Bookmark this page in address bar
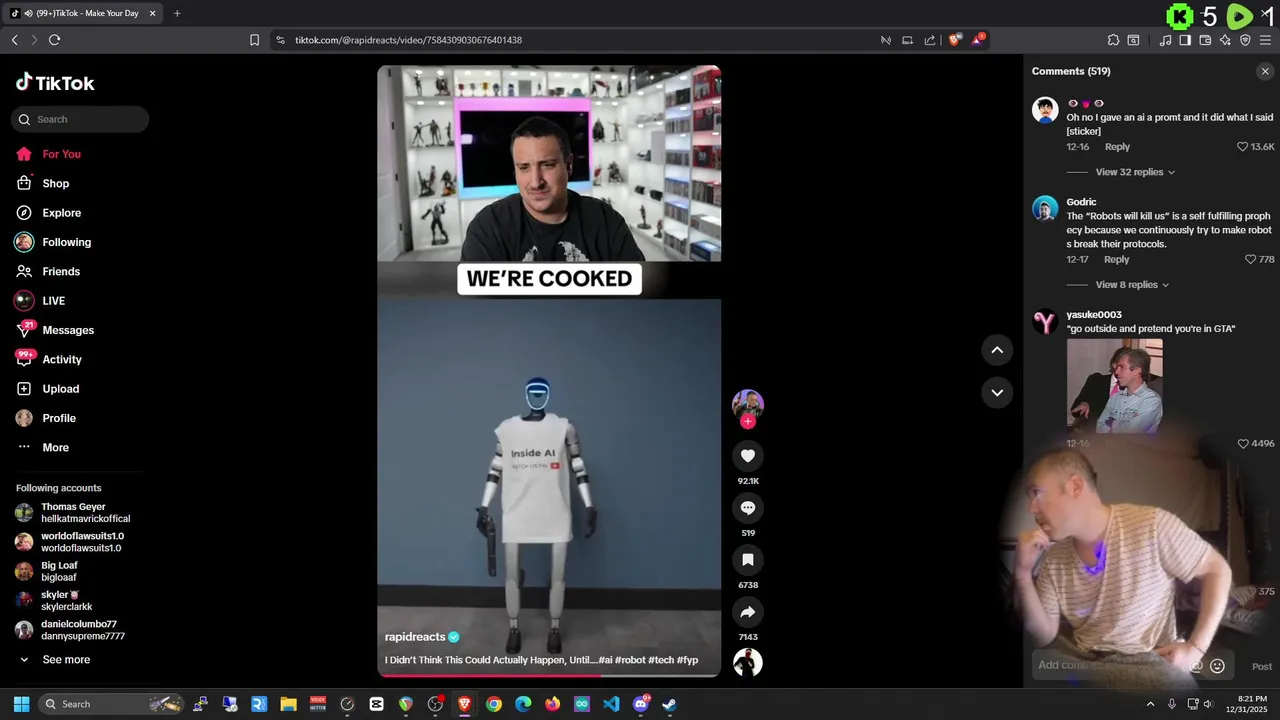This screenshot has height=720, width=1280. (254, 40)
